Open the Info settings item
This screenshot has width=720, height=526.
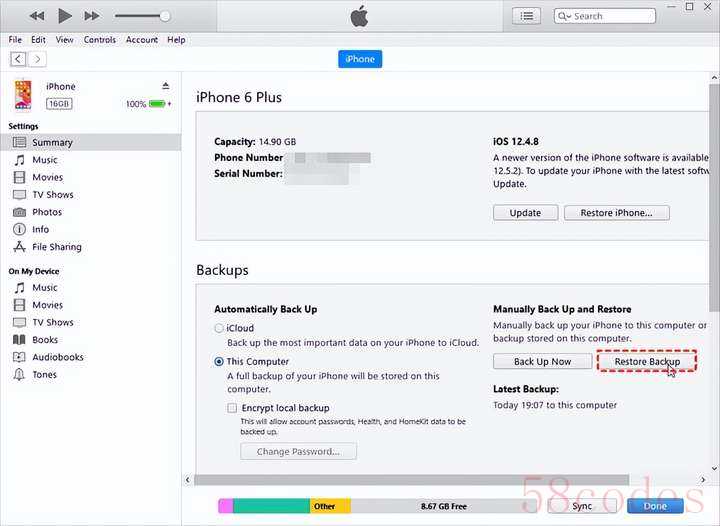point(40,229)
